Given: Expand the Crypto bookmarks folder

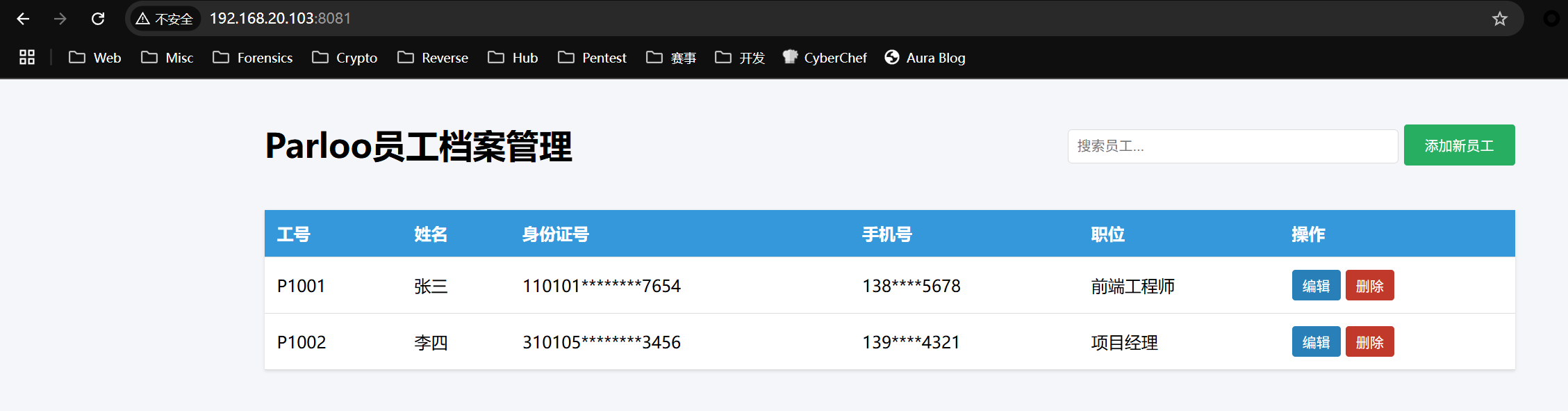Looking at the screenshot, I should click(x=345, y=58).
